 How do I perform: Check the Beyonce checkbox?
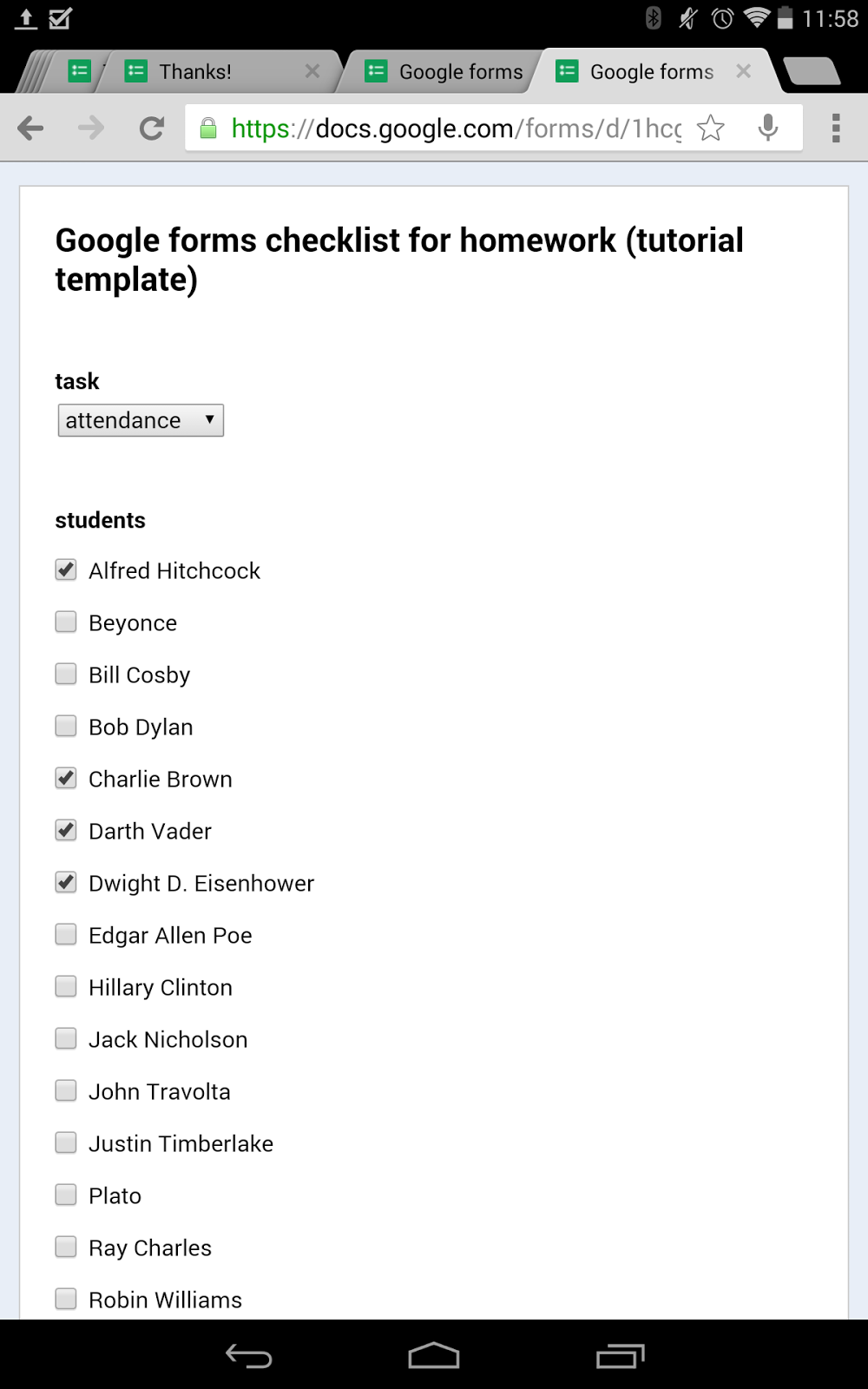tap(66, 622)
